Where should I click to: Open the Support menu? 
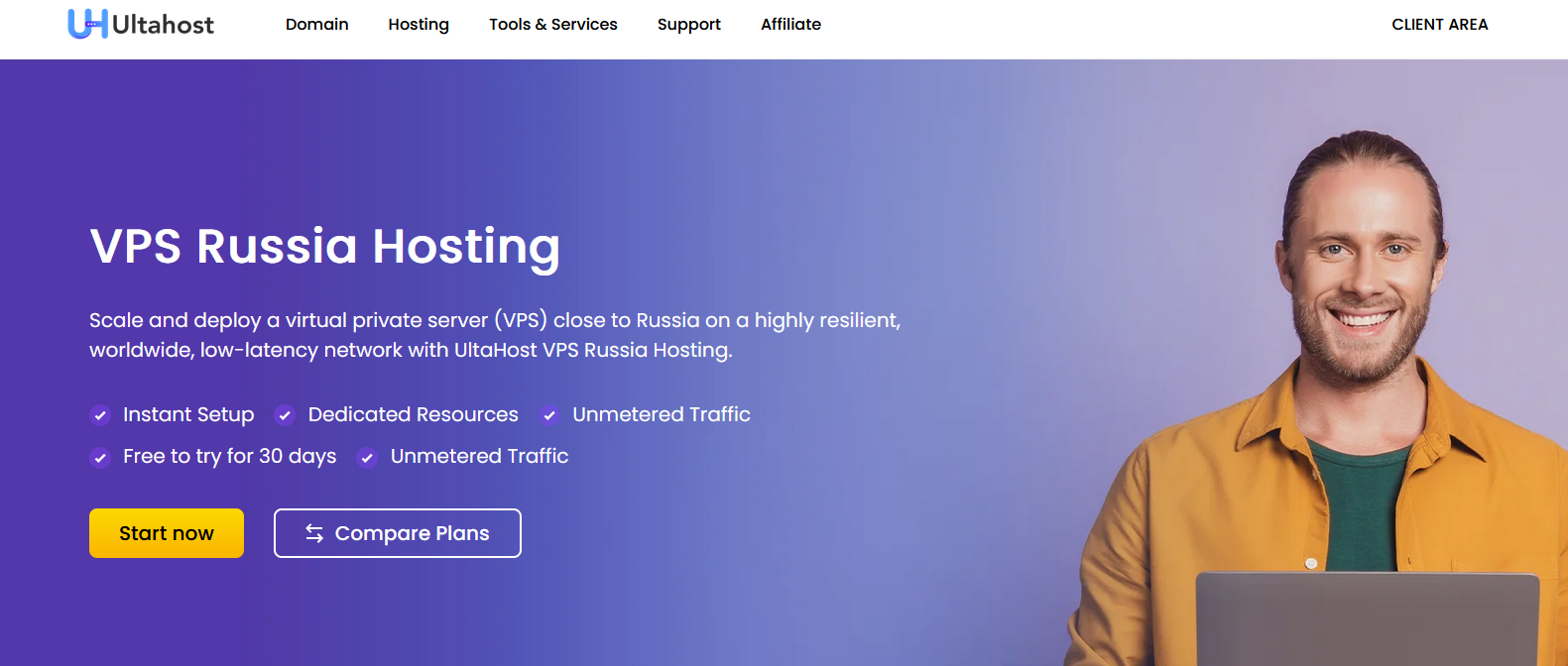689,25
